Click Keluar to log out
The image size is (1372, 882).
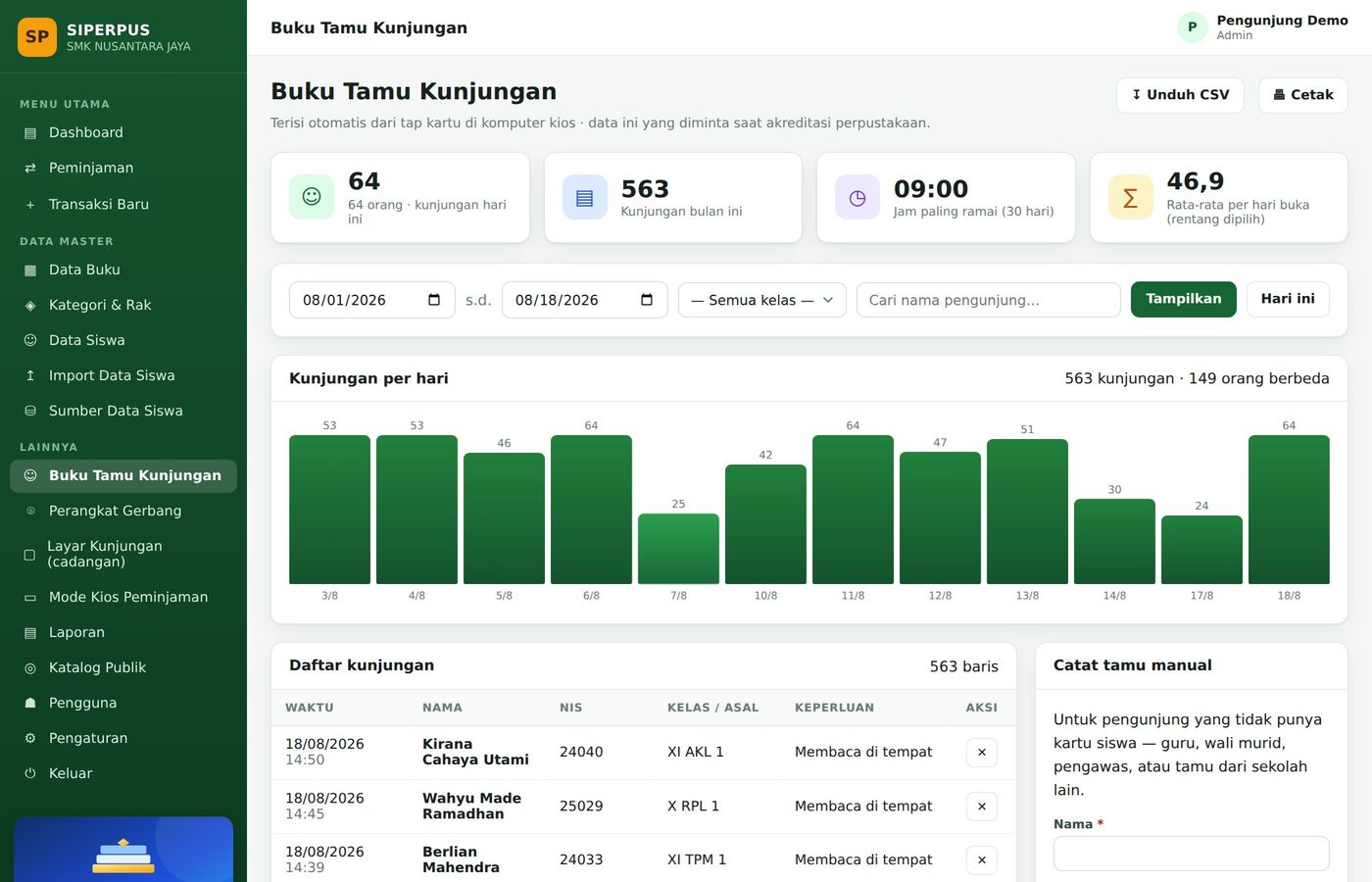[123, 773]
